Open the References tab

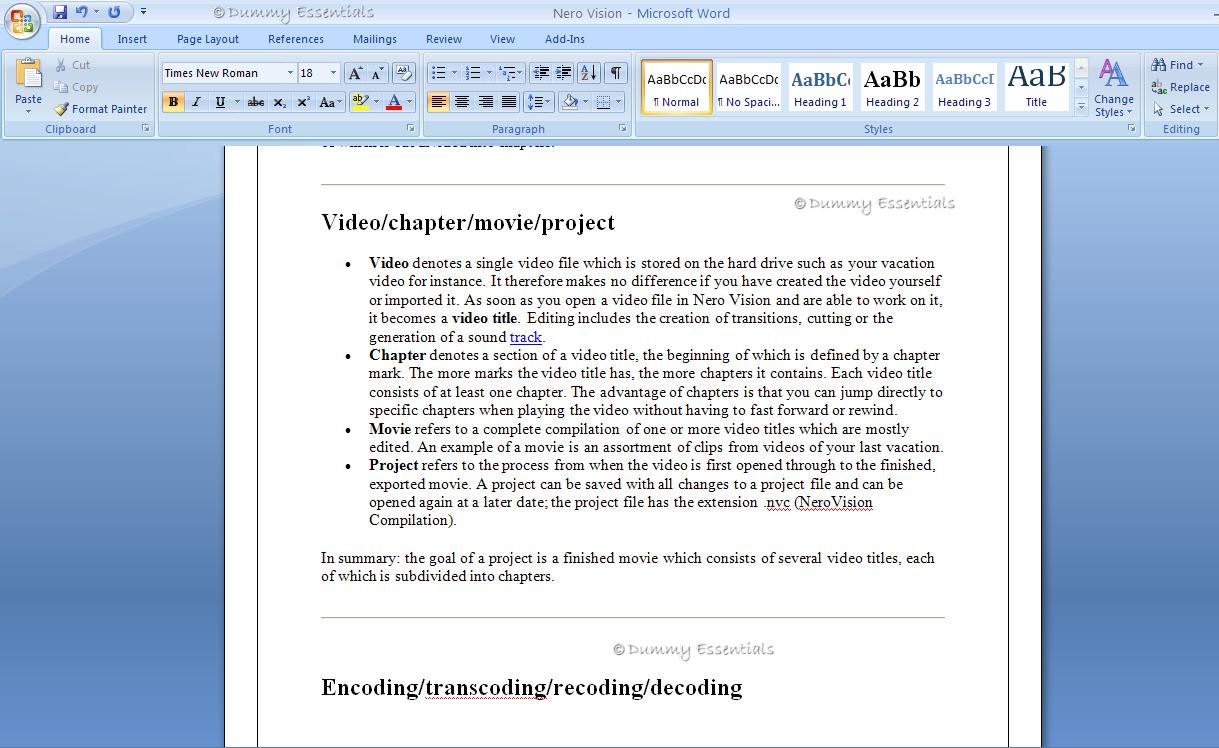[296, 39]
